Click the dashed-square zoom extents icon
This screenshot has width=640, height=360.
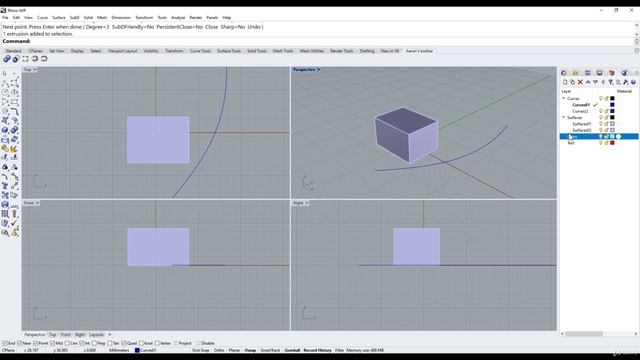pyautogui.click(x=25, y=59)
